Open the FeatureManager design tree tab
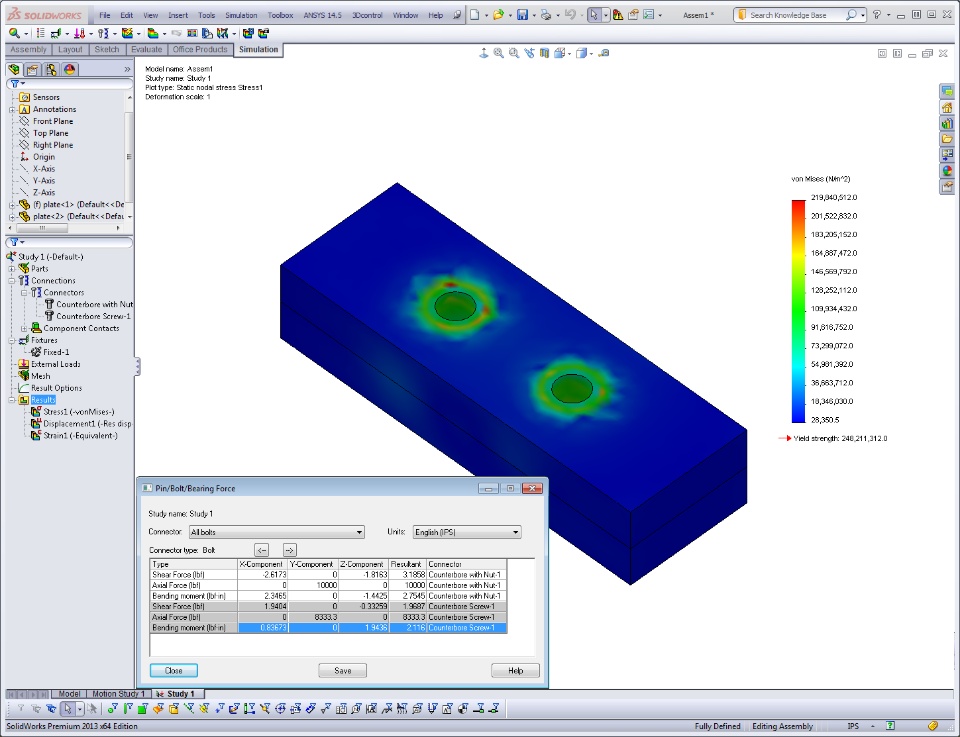The width and height of the screenshot is (960, 737). 14,69
